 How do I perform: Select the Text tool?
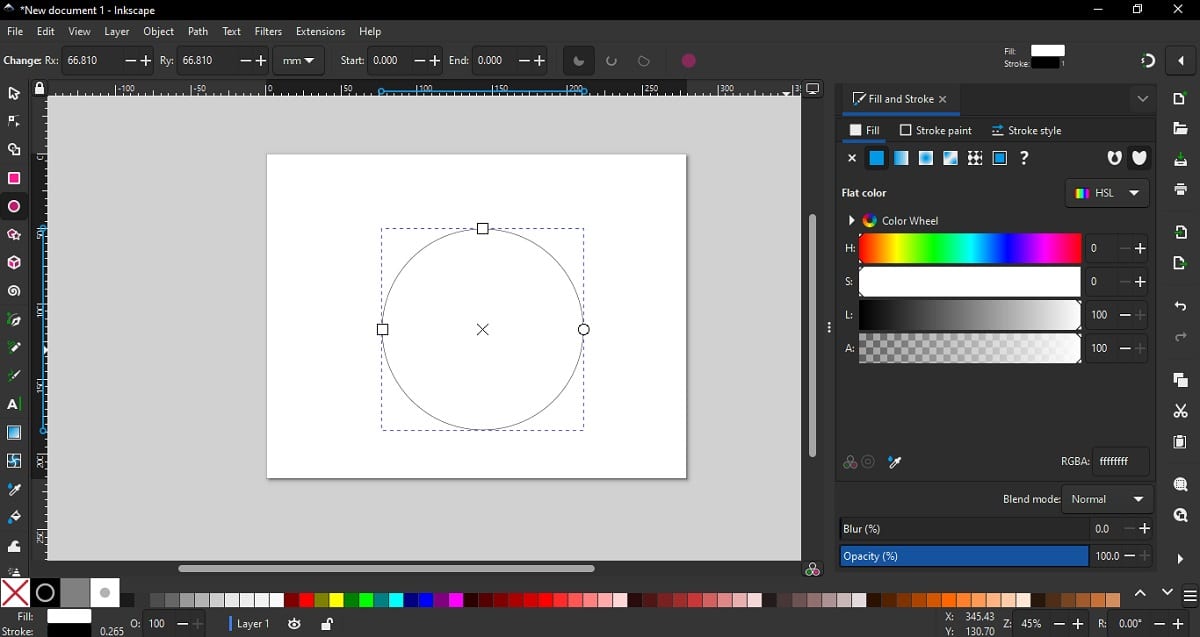pos(14,405)
